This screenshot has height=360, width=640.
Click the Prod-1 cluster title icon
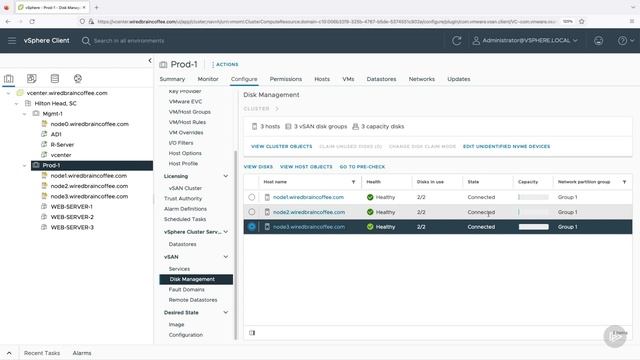(x=163, y=64)
